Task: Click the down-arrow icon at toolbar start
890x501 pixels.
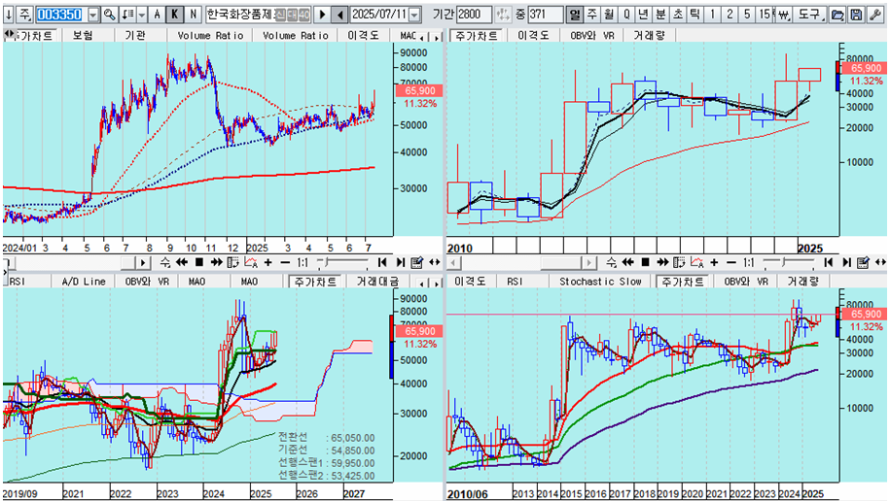Action: pos(9,14)
